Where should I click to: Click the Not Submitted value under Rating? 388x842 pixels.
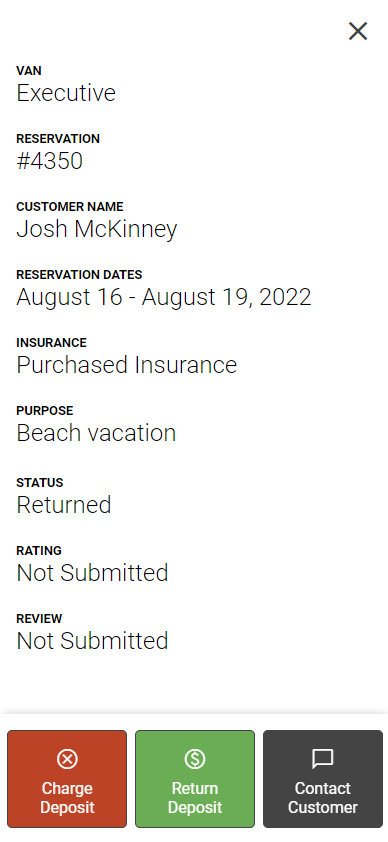click(92, 573)
